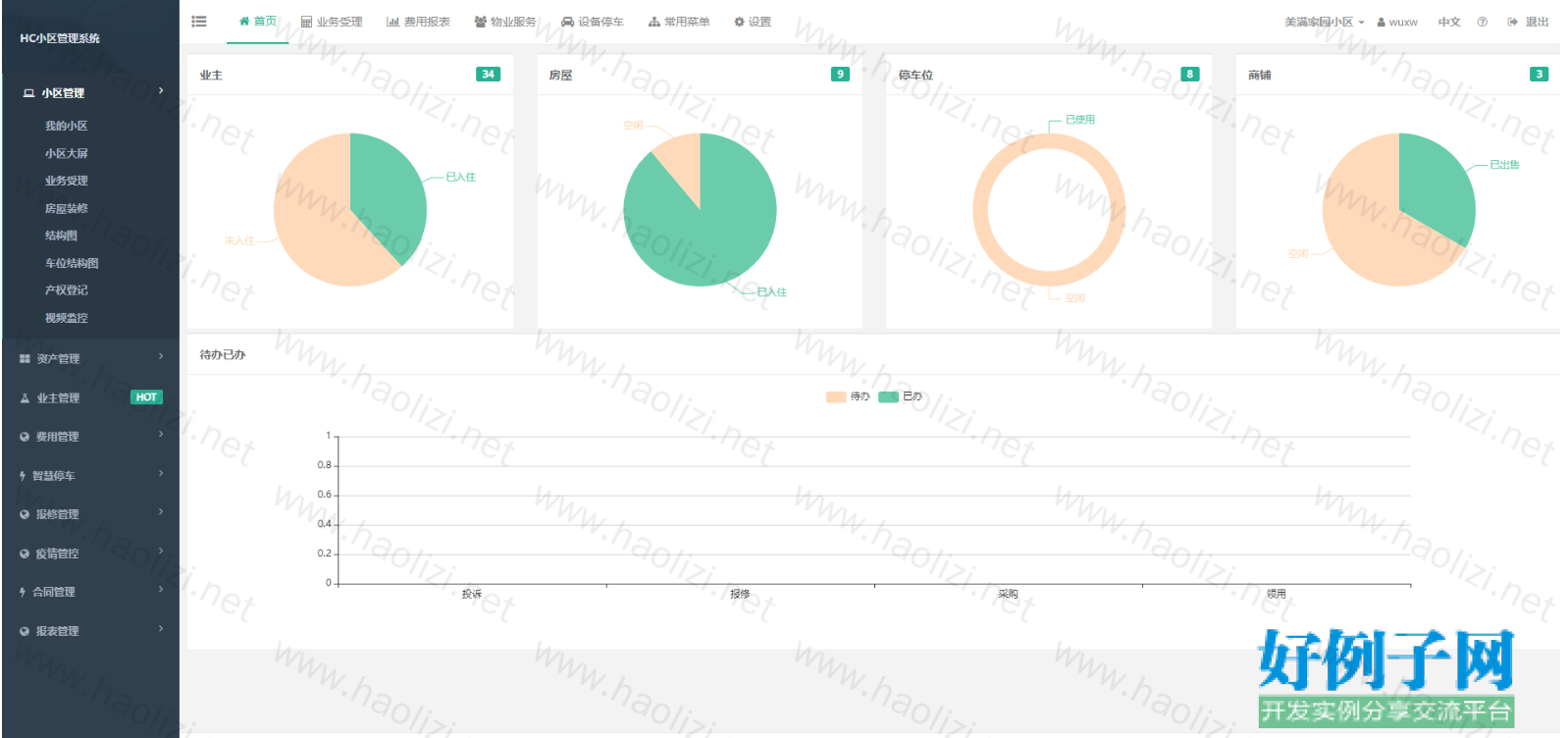Open the 美满家园小区 community dropdown
This screenshot has width=1568, height=738.
(x=1325, y=22)
